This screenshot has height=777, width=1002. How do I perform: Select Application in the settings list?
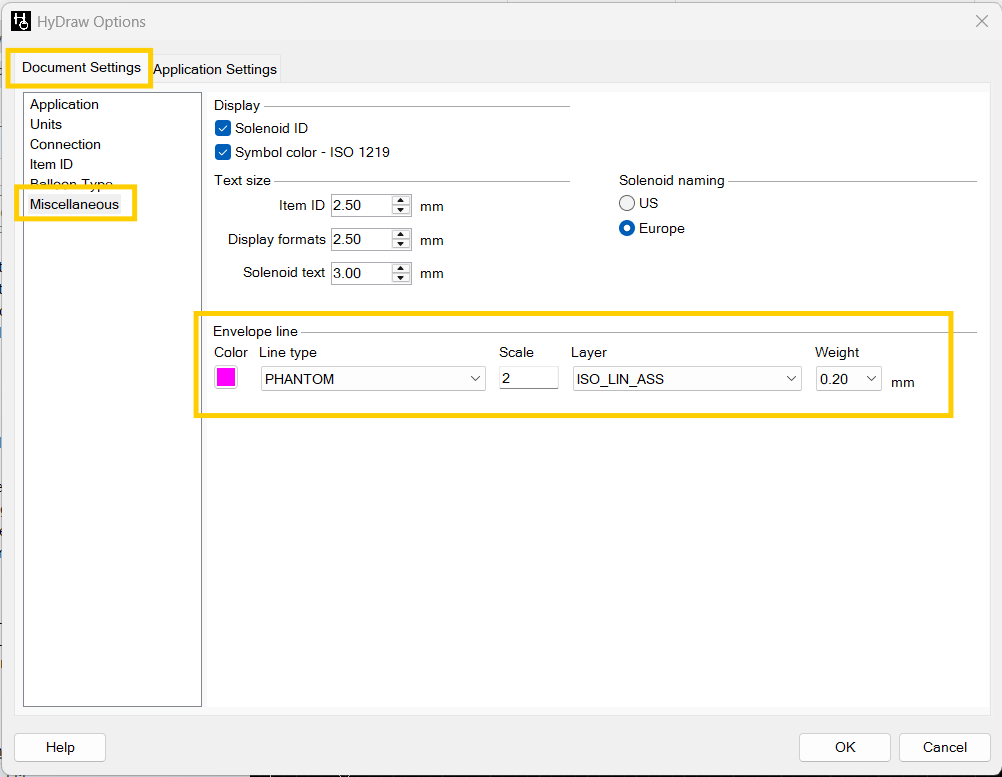click(x=64, y=104)
